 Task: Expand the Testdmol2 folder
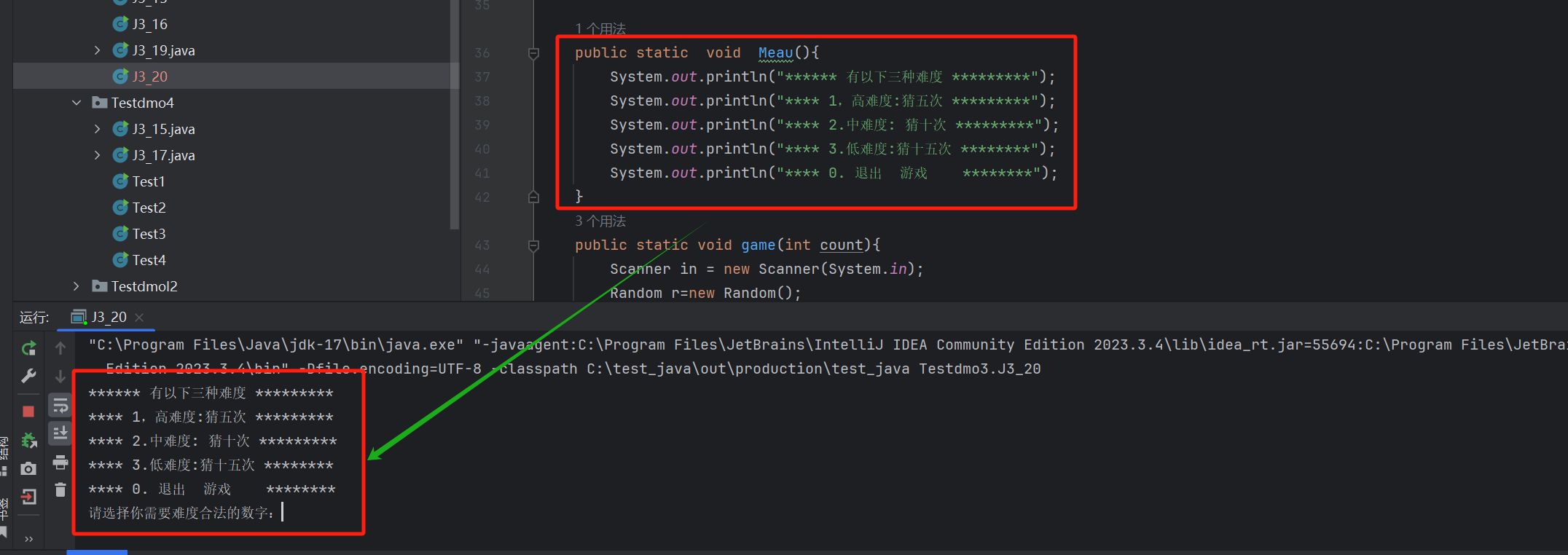(77, 286)
